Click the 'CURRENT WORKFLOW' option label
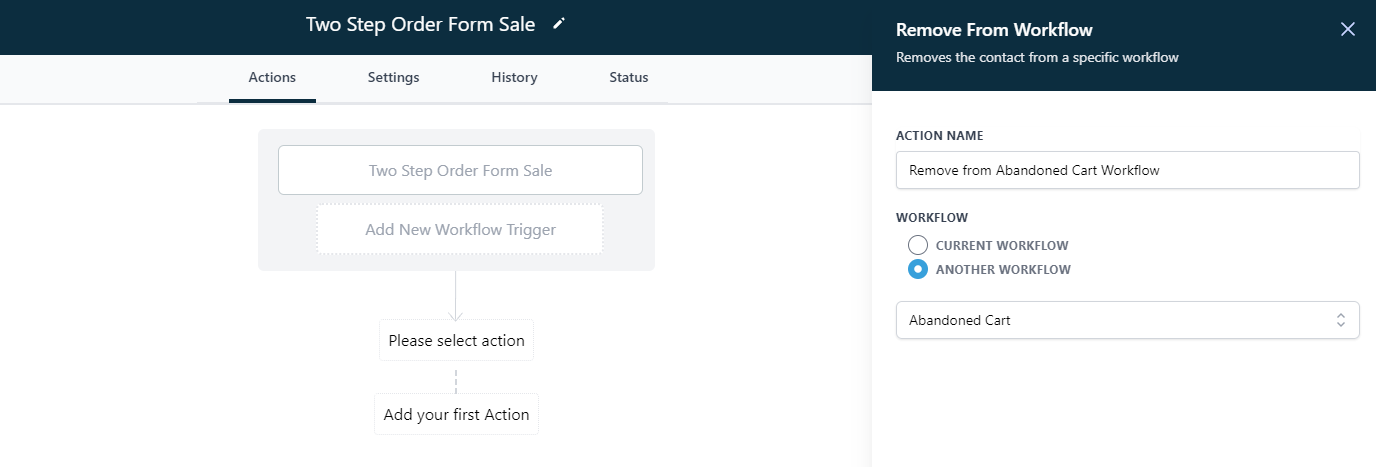Screen dimensions: 1376x467 pos(1002,245)
